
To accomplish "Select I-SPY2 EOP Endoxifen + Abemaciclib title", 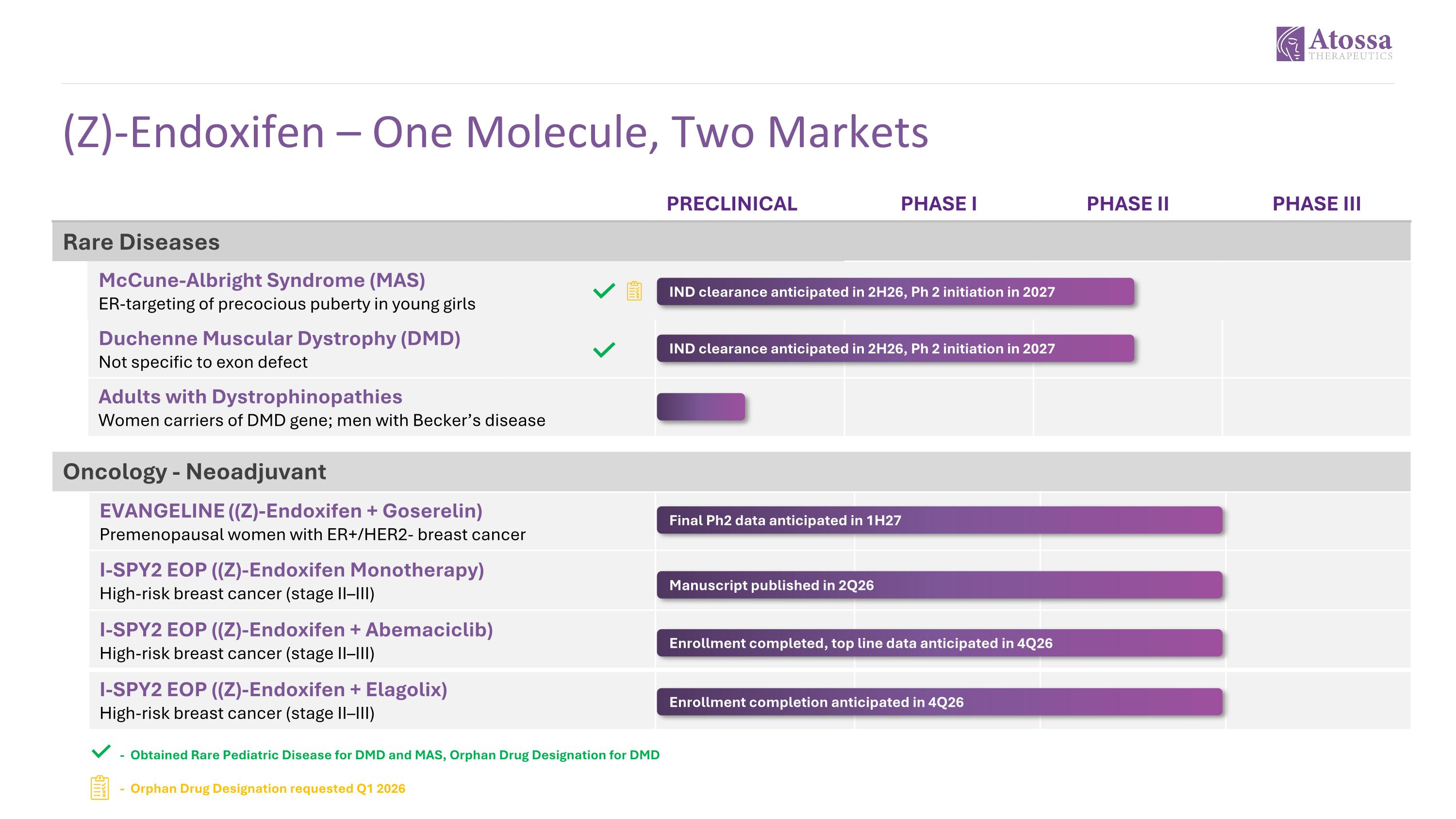I will [296, 629].
